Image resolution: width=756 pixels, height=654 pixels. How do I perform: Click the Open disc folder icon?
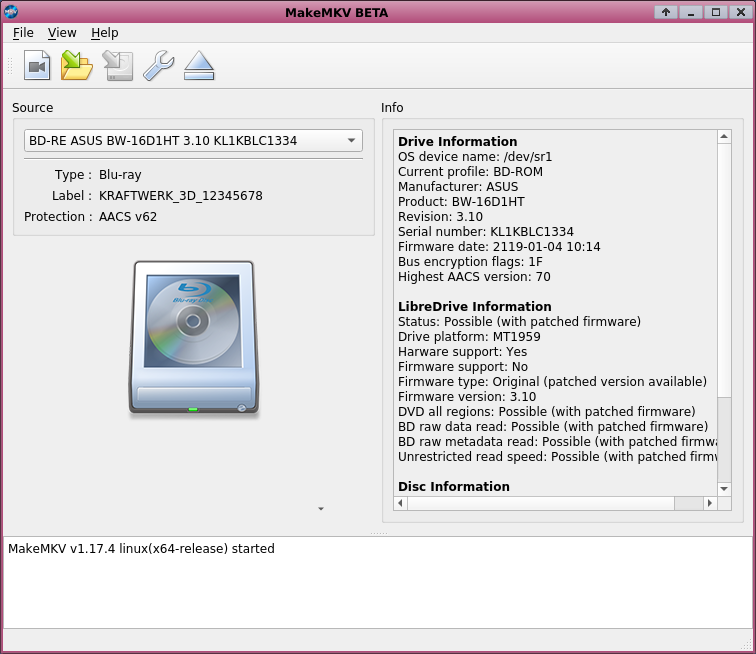click(x=77, y=66)
